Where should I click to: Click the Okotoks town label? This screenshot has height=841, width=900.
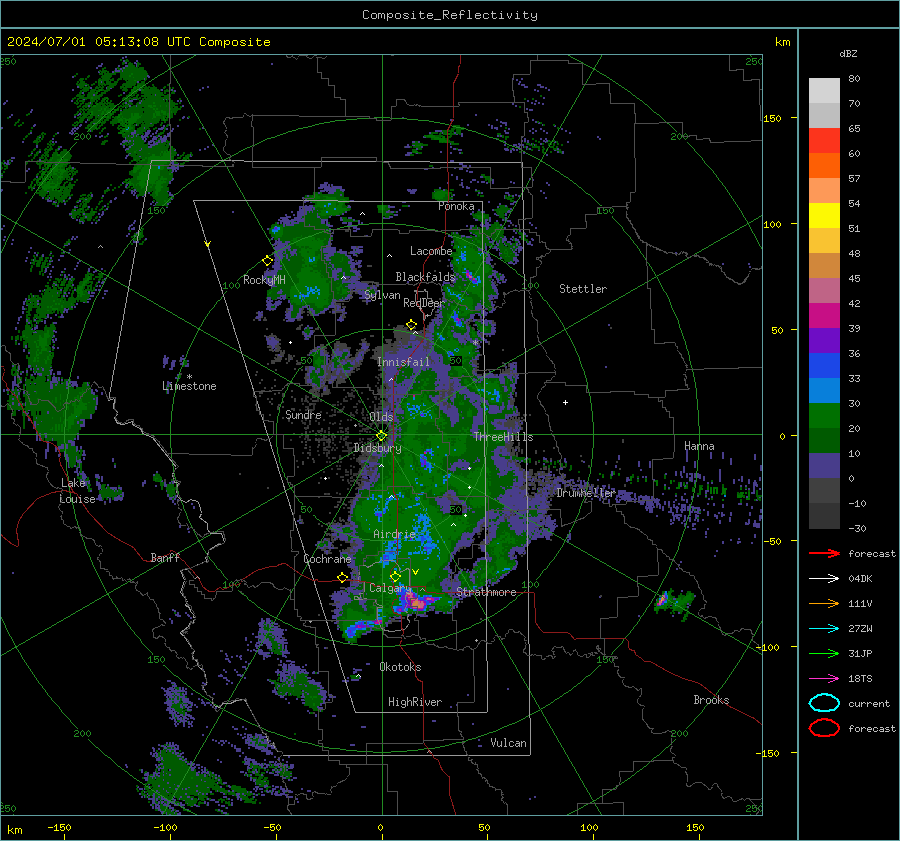pyautogui.click(x=401, y=667)
